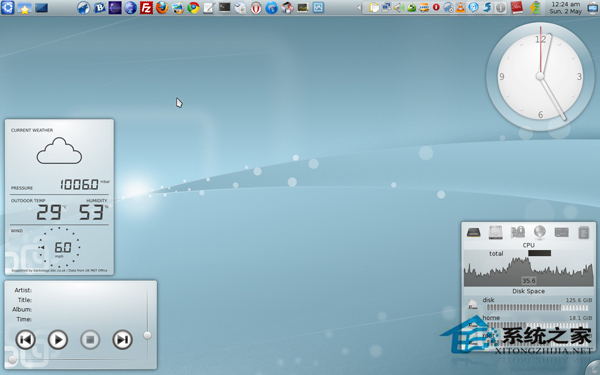Click the media player volume slider knob
This screenshot has width=600, height=375.
(147, 336)
